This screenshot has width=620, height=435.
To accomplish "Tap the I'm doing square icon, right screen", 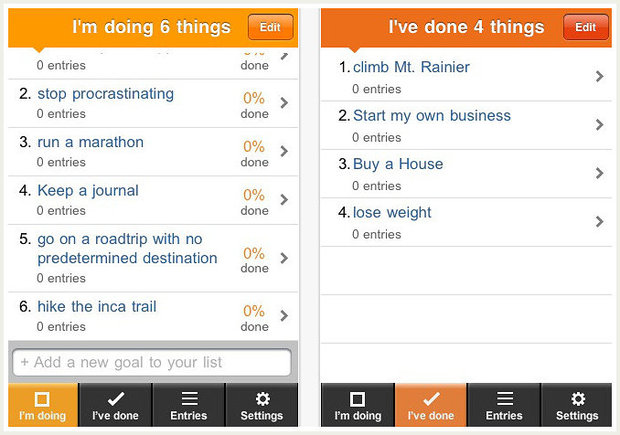I will point(357,399).
